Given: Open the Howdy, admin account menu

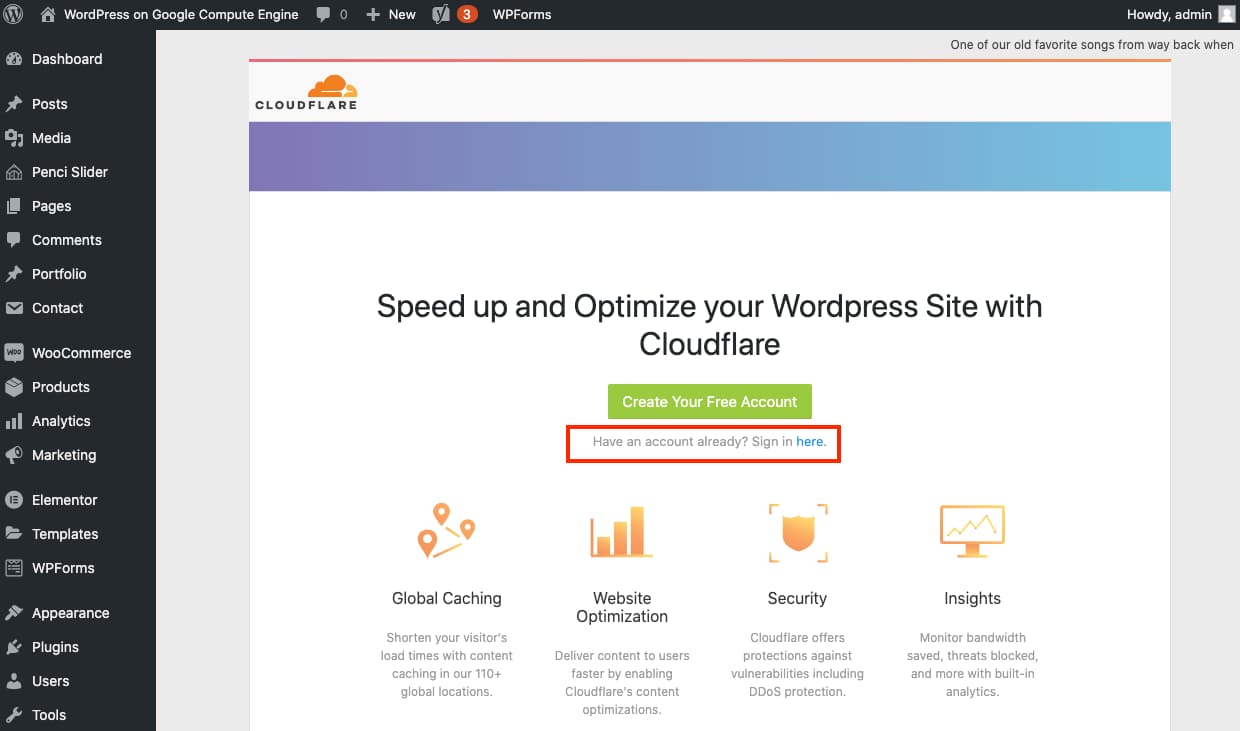Looking at the screenshot, I should (1181, 15).
